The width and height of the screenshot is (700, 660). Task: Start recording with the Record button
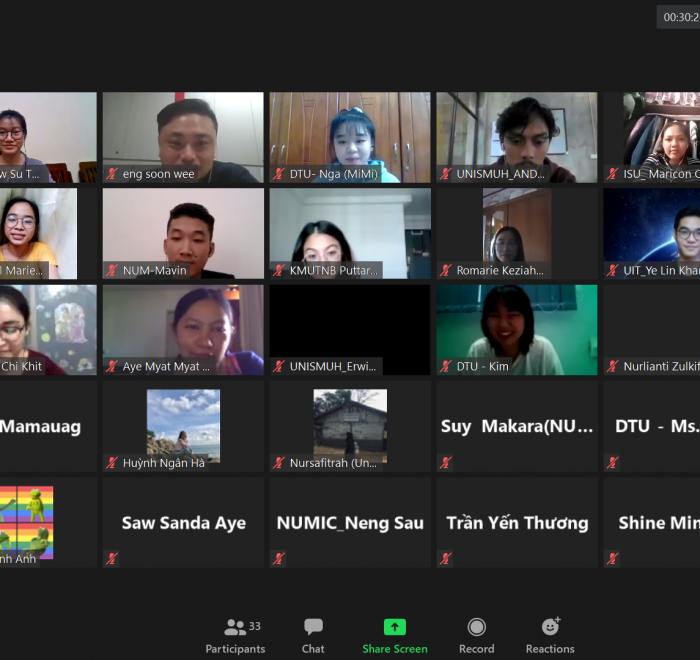pyautogui.click(x=476, y=635)
